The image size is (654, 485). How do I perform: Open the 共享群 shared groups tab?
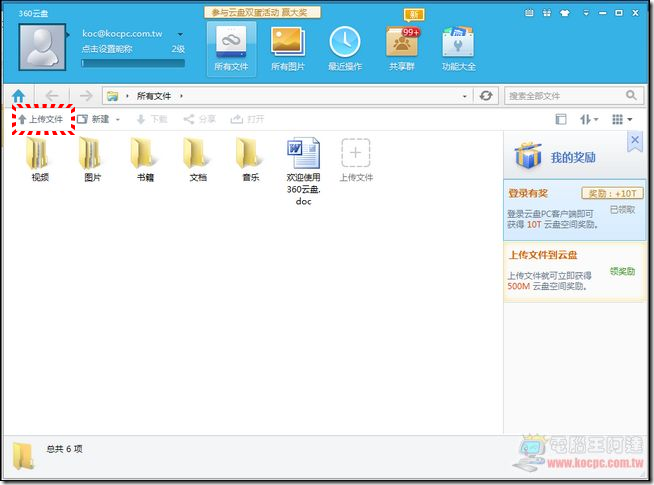tap(402, 49)
